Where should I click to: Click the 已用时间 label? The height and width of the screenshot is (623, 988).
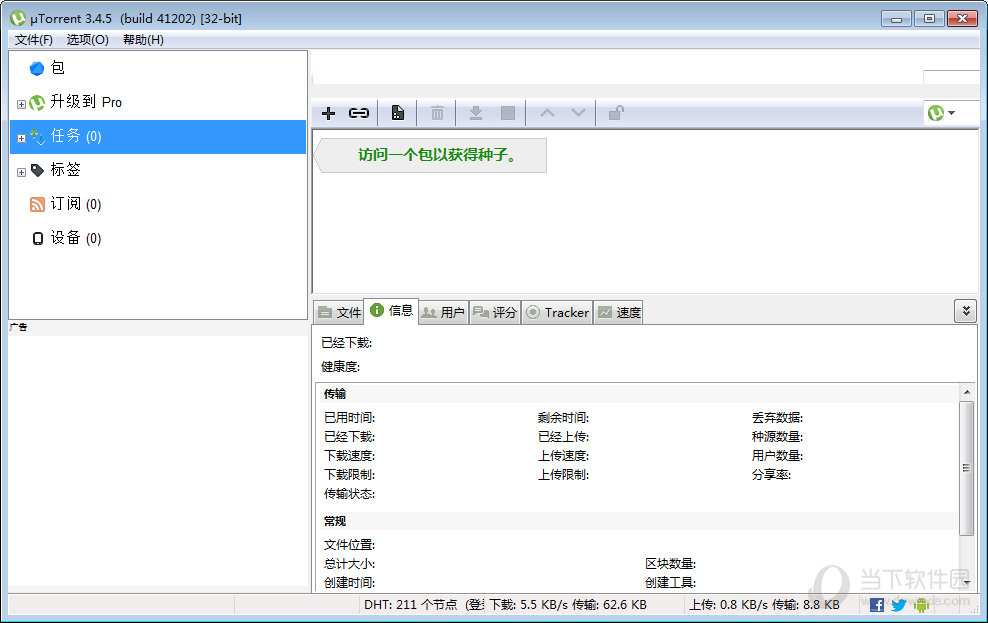349,418
